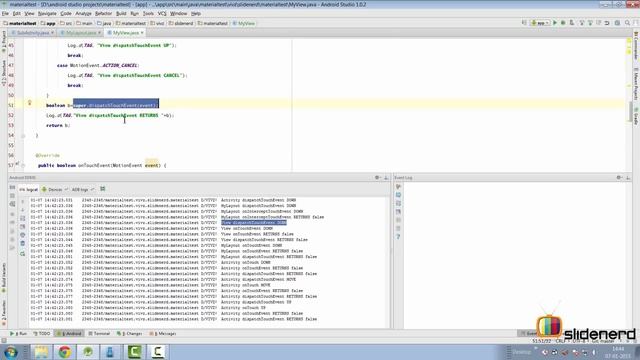The height and width of the screenshot is (360, 640).
Task: Open the Devices tab dropdown
Action: point(55,189)
